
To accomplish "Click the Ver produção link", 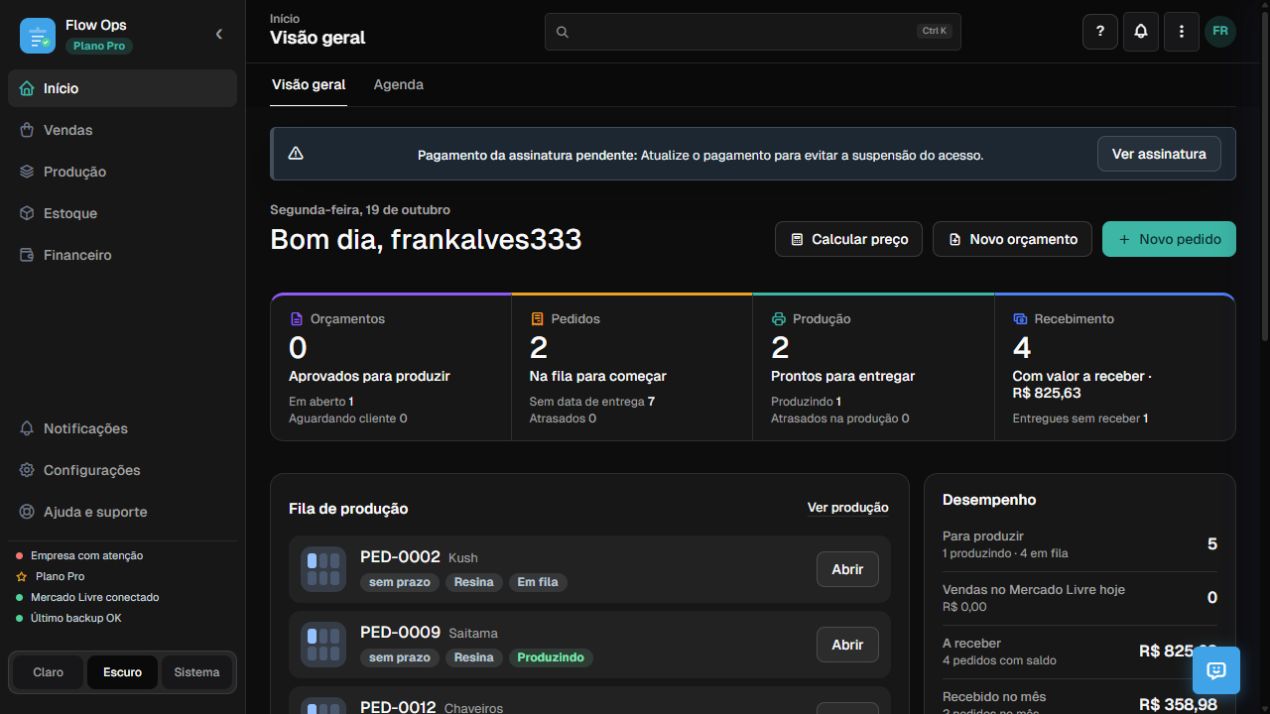I will (848, 508).
